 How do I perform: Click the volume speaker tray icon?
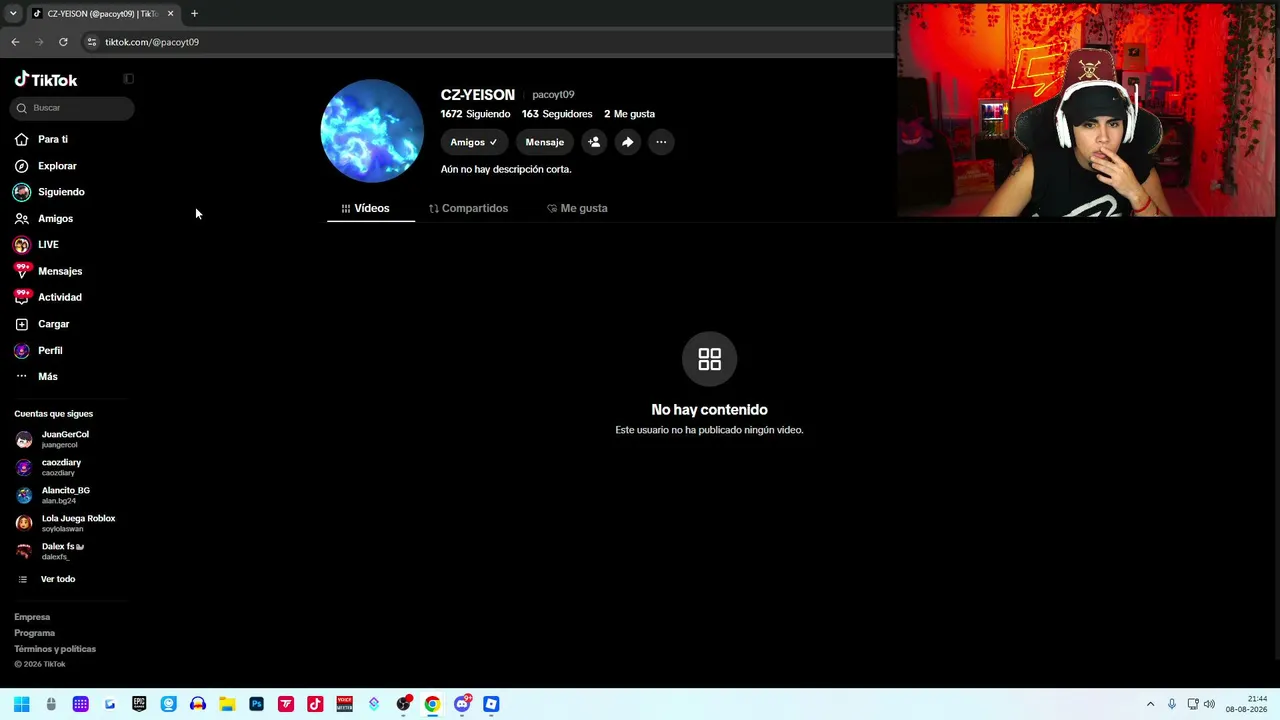pyautogui.click(x=1209, y=704)
